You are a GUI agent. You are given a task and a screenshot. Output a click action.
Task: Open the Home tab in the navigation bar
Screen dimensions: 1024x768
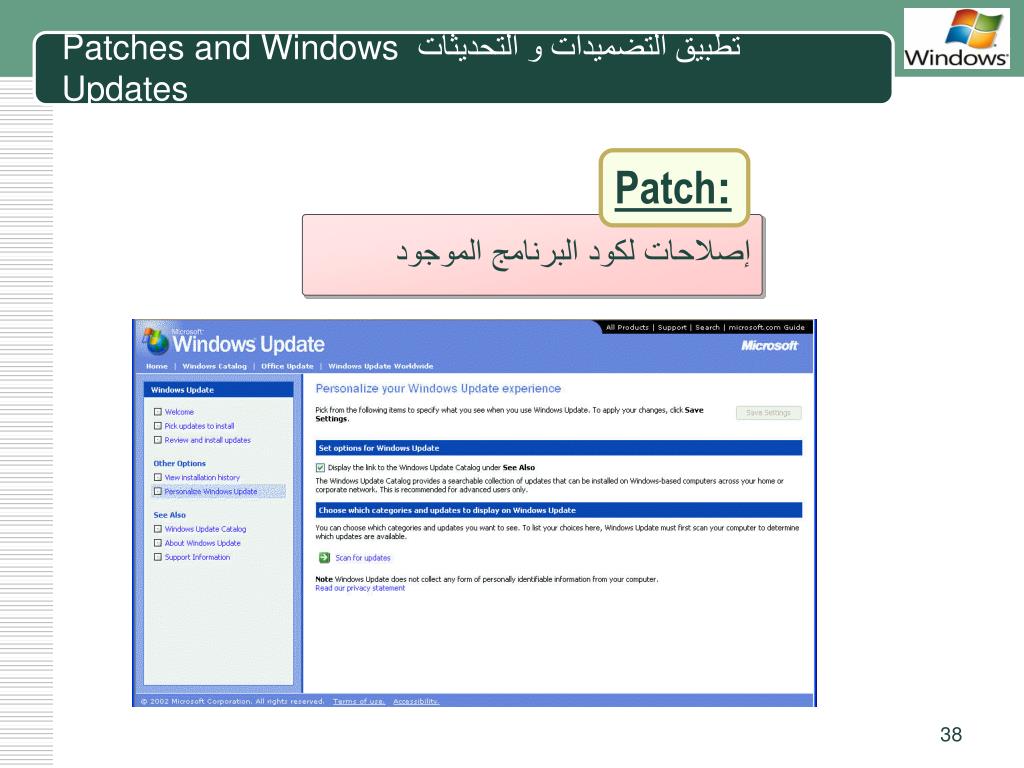coord(157,366)
